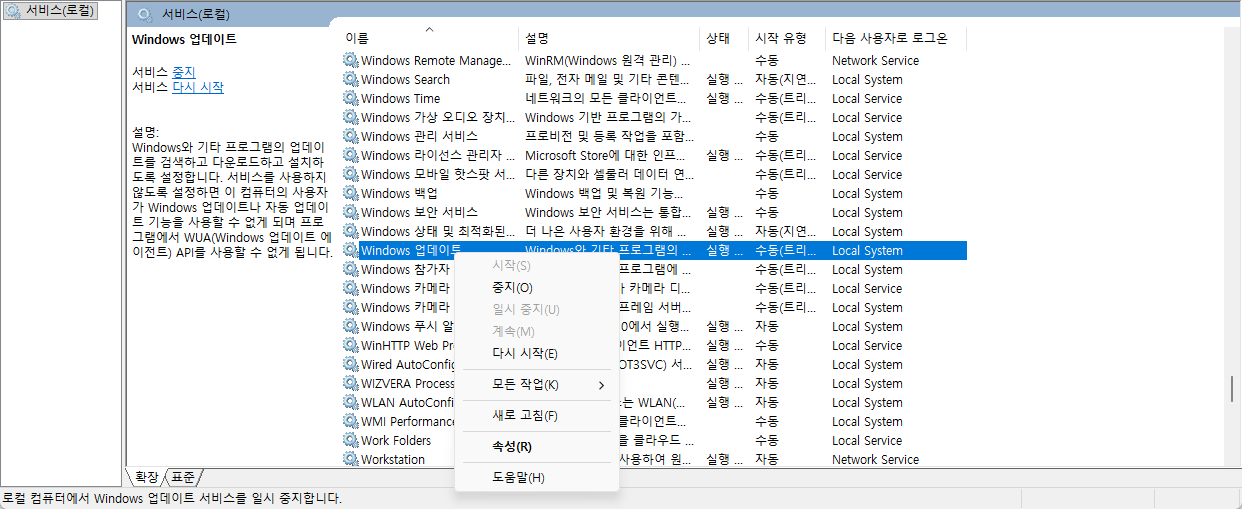Image resolution: width=1242 pixels, height=509 pixels.
Task: Click 자동(지연) start type of Windows Search
Action: 787,79
